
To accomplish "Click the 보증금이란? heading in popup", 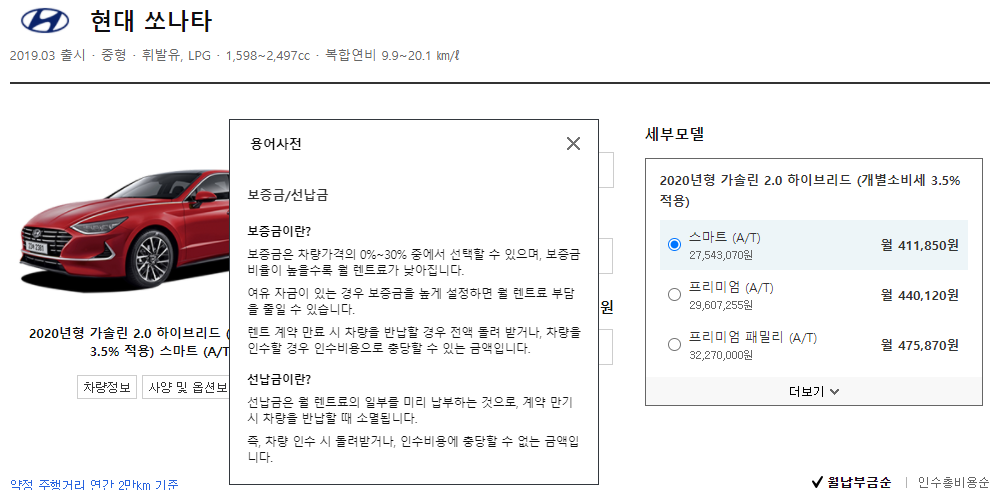I will tap(279, 230).
